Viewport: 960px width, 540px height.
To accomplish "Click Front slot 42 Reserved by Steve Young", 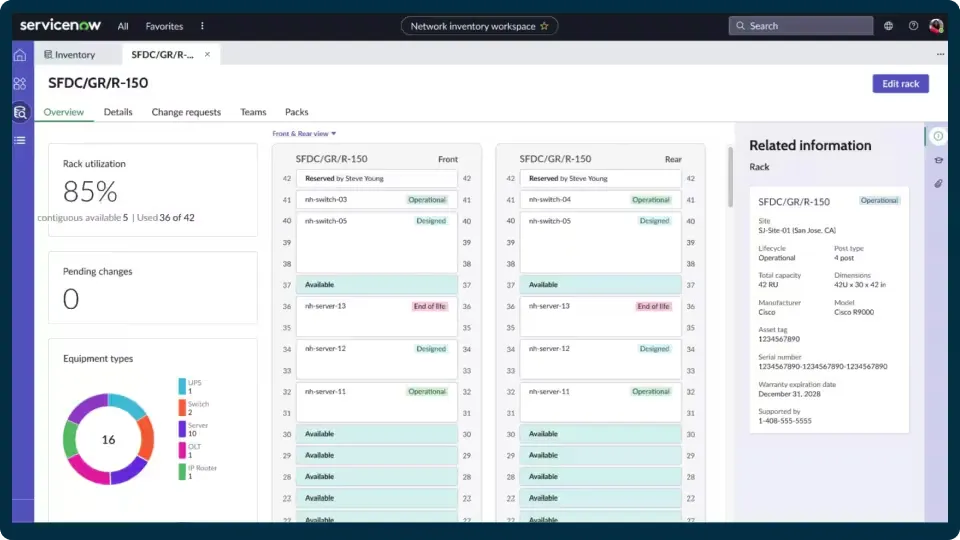I will coord(377,178).
